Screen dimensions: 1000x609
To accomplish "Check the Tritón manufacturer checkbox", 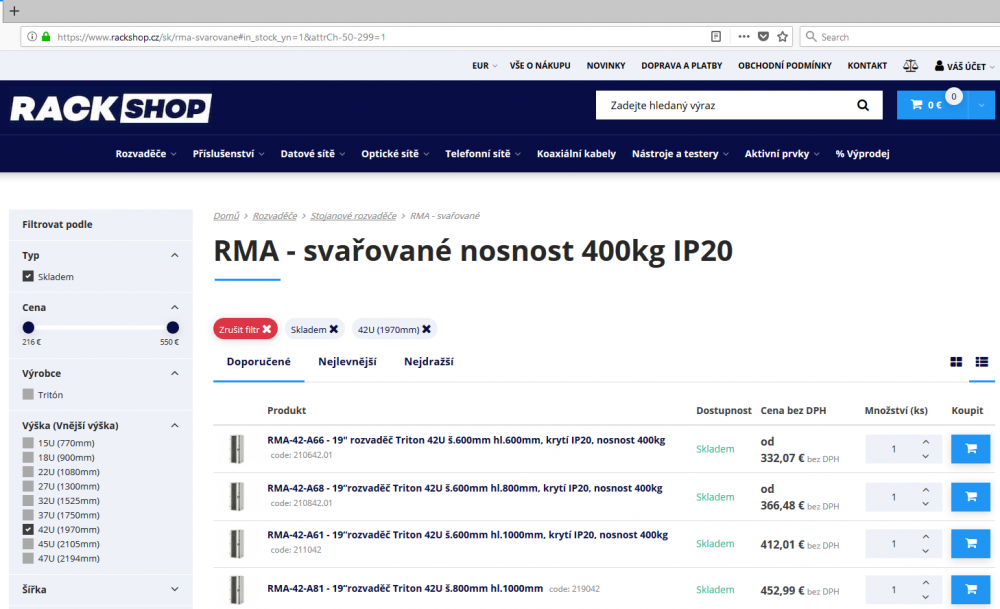I will [28, 394].
